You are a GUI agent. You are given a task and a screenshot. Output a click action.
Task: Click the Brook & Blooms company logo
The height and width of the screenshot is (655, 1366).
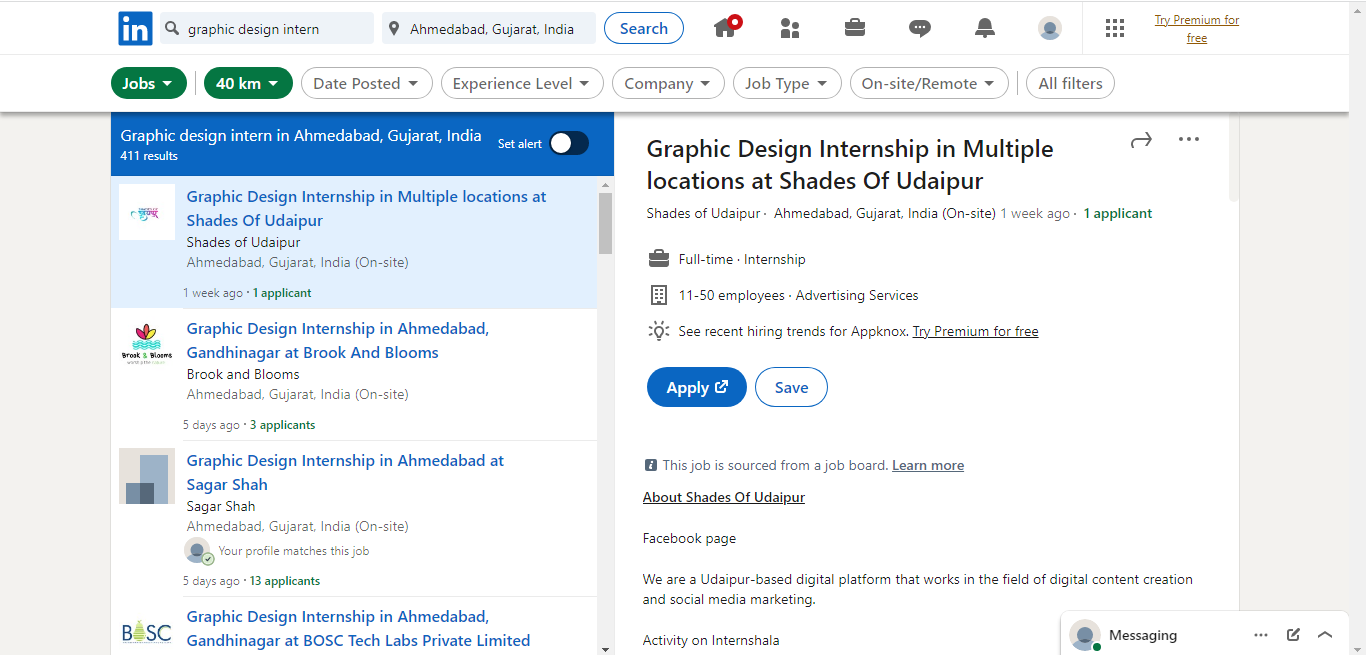tap(147, 344)
